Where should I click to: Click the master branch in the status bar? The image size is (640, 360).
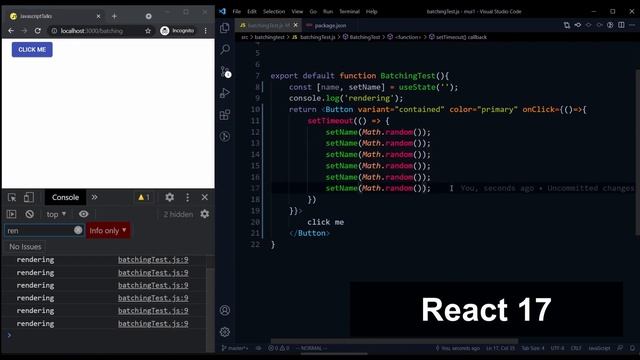pos(235,348)
